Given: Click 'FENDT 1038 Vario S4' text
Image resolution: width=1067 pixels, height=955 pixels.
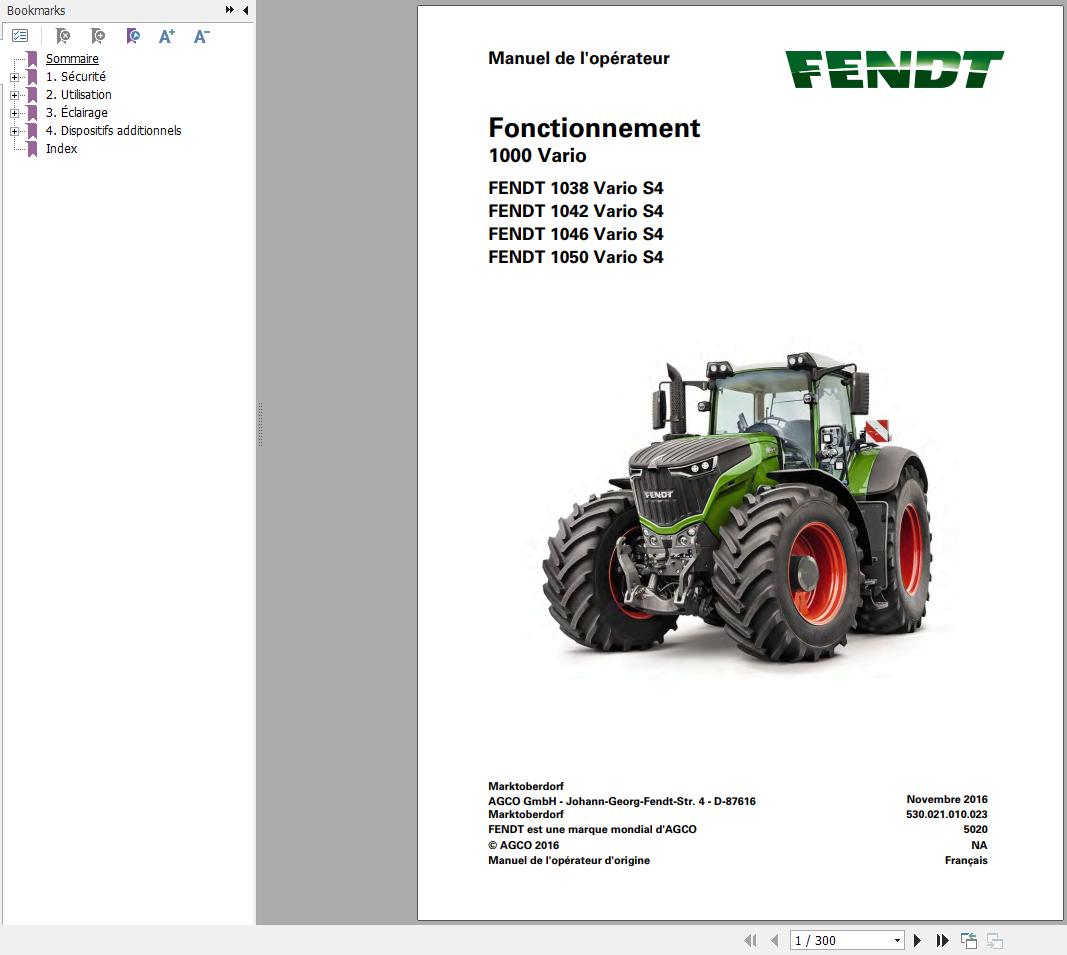Looking at the screenshot, I should pyautogui.click(x=576, y=188).
